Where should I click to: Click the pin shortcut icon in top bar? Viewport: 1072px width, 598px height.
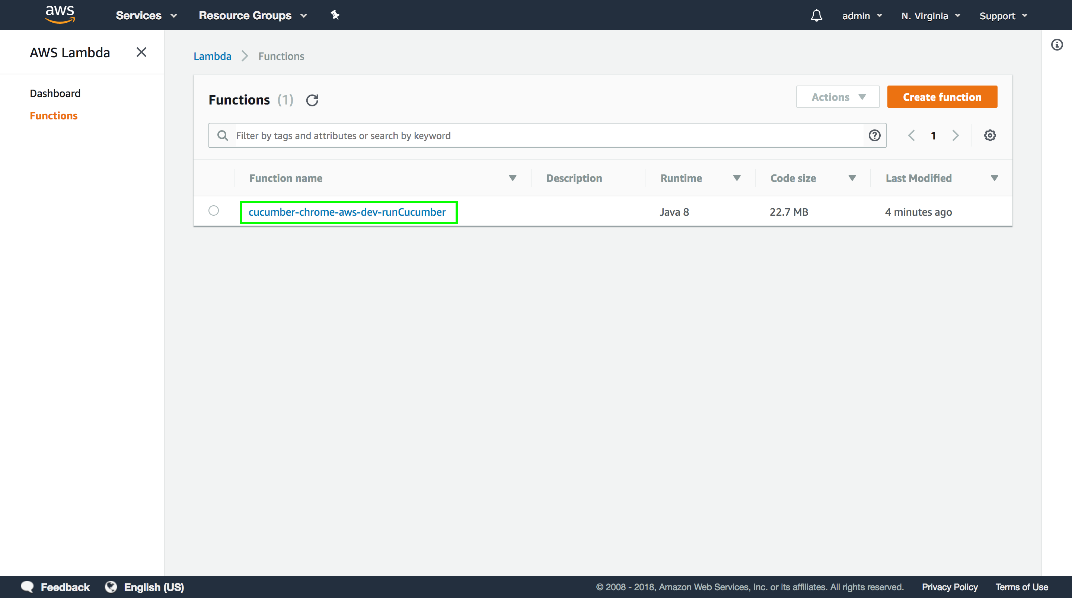(335, 15)
